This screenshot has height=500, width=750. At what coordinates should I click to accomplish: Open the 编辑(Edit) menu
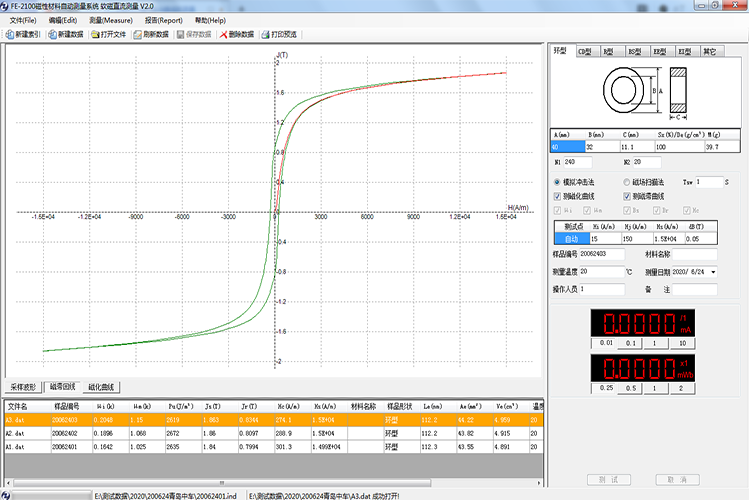pos(63,21)
